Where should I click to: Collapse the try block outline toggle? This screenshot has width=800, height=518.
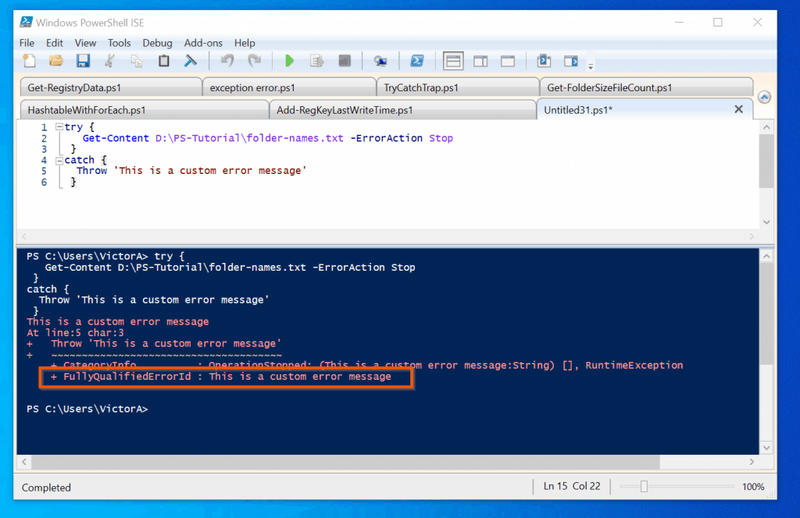(59, 127)
